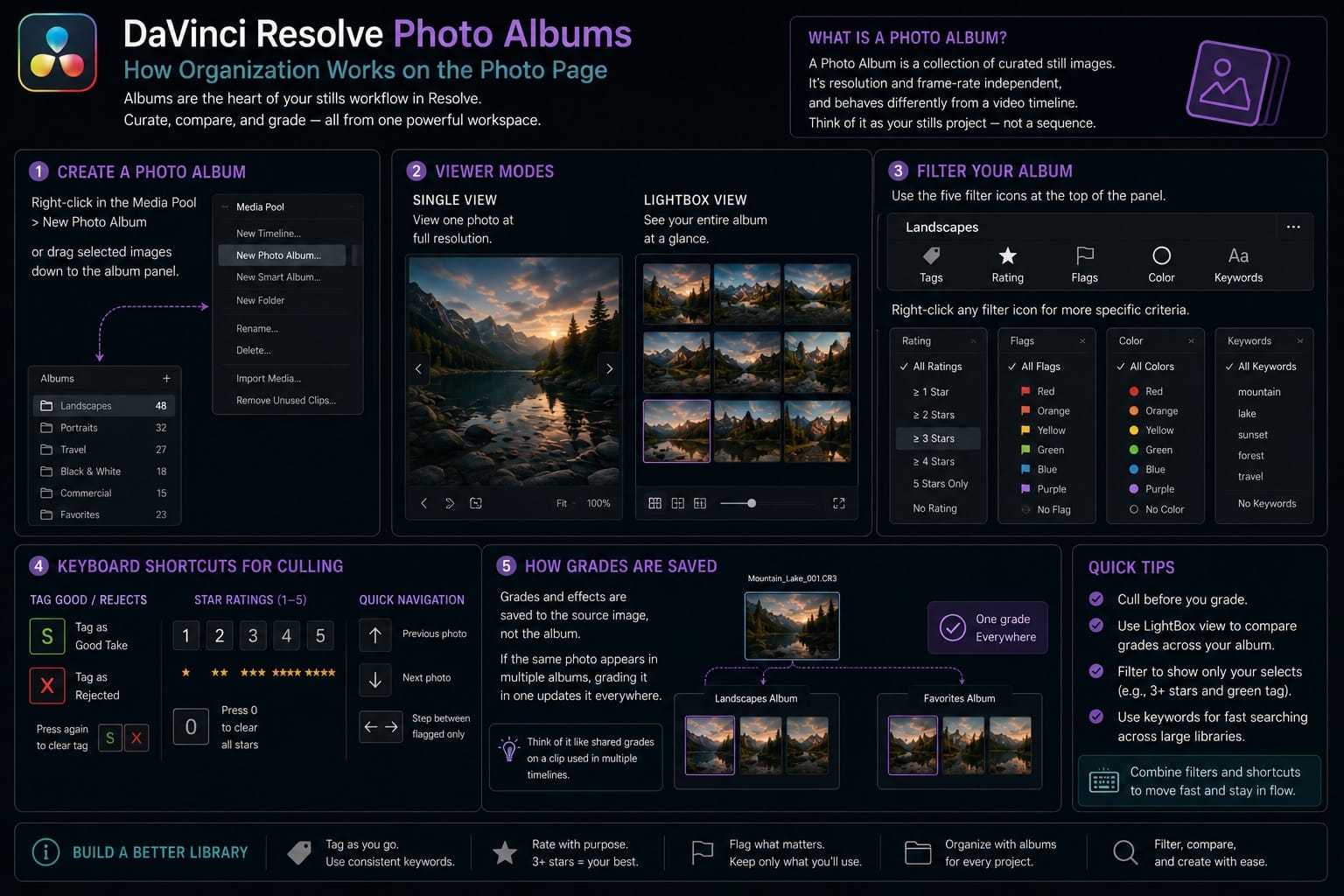Click the star rating key 5
Viewport: 1344px width, 896px height.
pos(320,636)
